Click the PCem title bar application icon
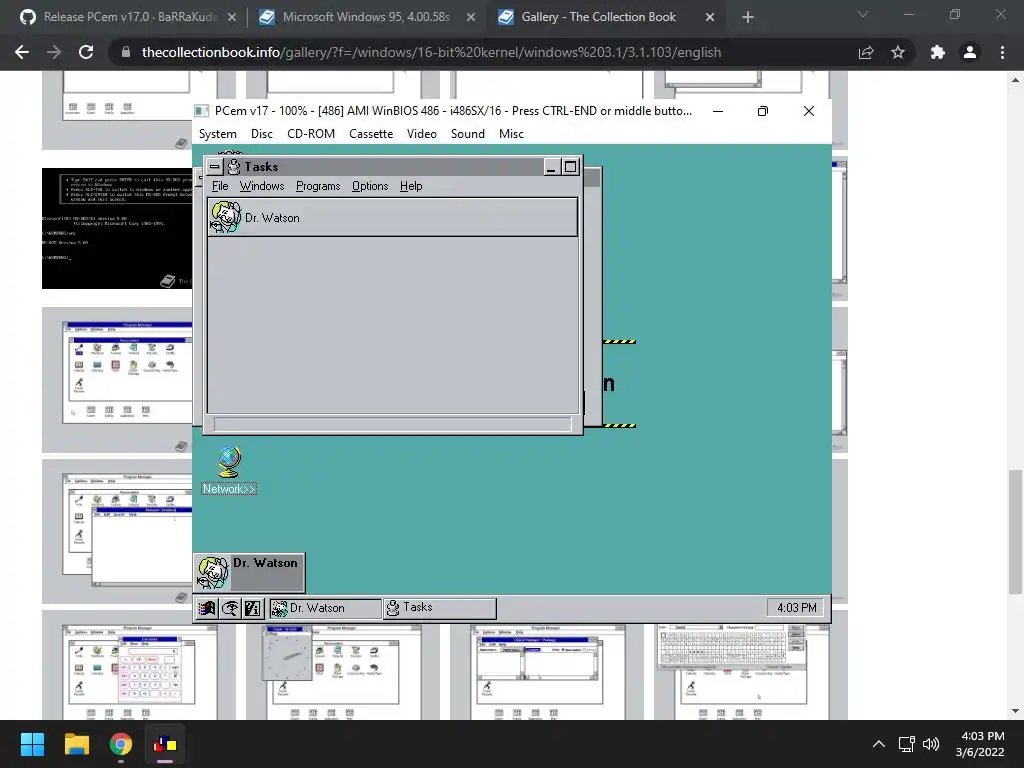Screen dimensions: 1024x768 click(x=202, y=111)
